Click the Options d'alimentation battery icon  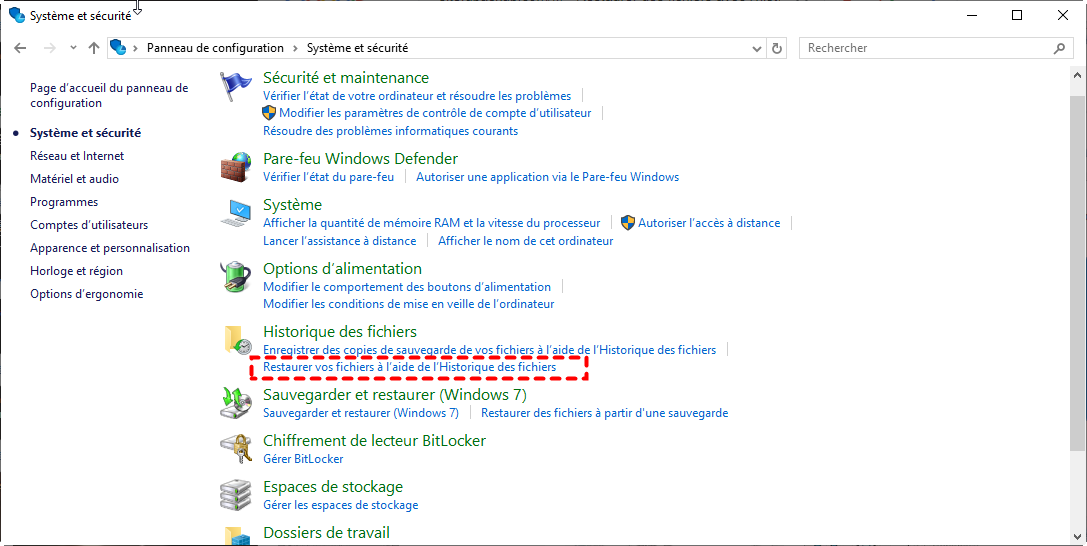click(x=236, y=277)
